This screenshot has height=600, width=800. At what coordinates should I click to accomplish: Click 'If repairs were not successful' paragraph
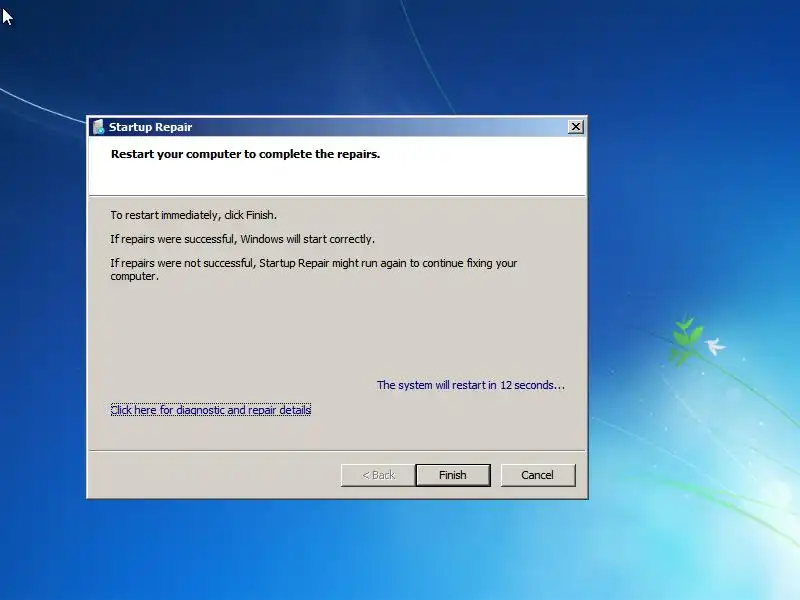point(314,269)
